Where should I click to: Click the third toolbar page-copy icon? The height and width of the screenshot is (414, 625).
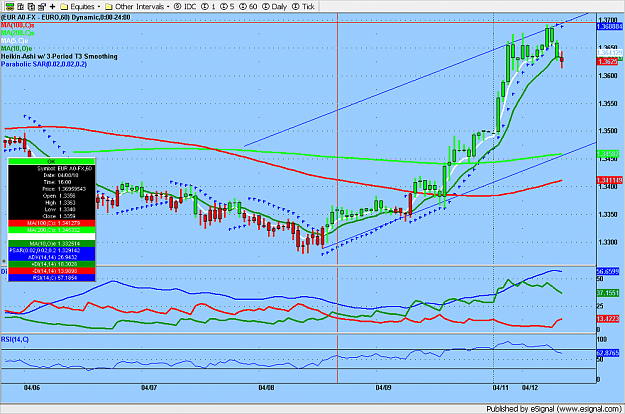[31, 6]
